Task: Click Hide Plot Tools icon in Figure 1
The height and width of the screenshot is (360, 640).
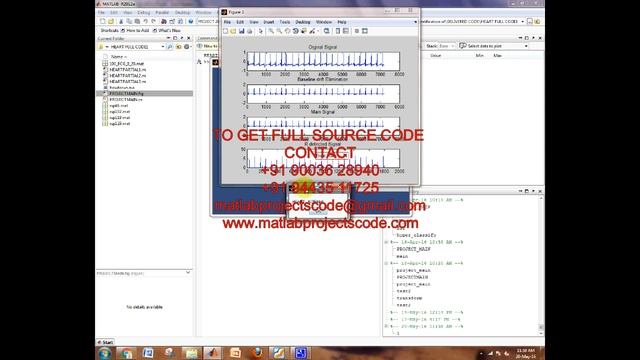Action: click(x=357, y=31)
